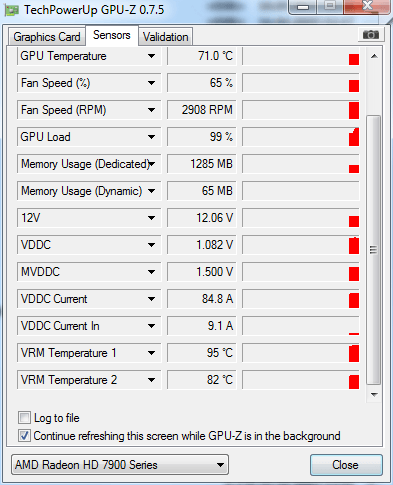Click the VRM Temperature 2 graph bar
393x485 pixels.
(354, 382)
